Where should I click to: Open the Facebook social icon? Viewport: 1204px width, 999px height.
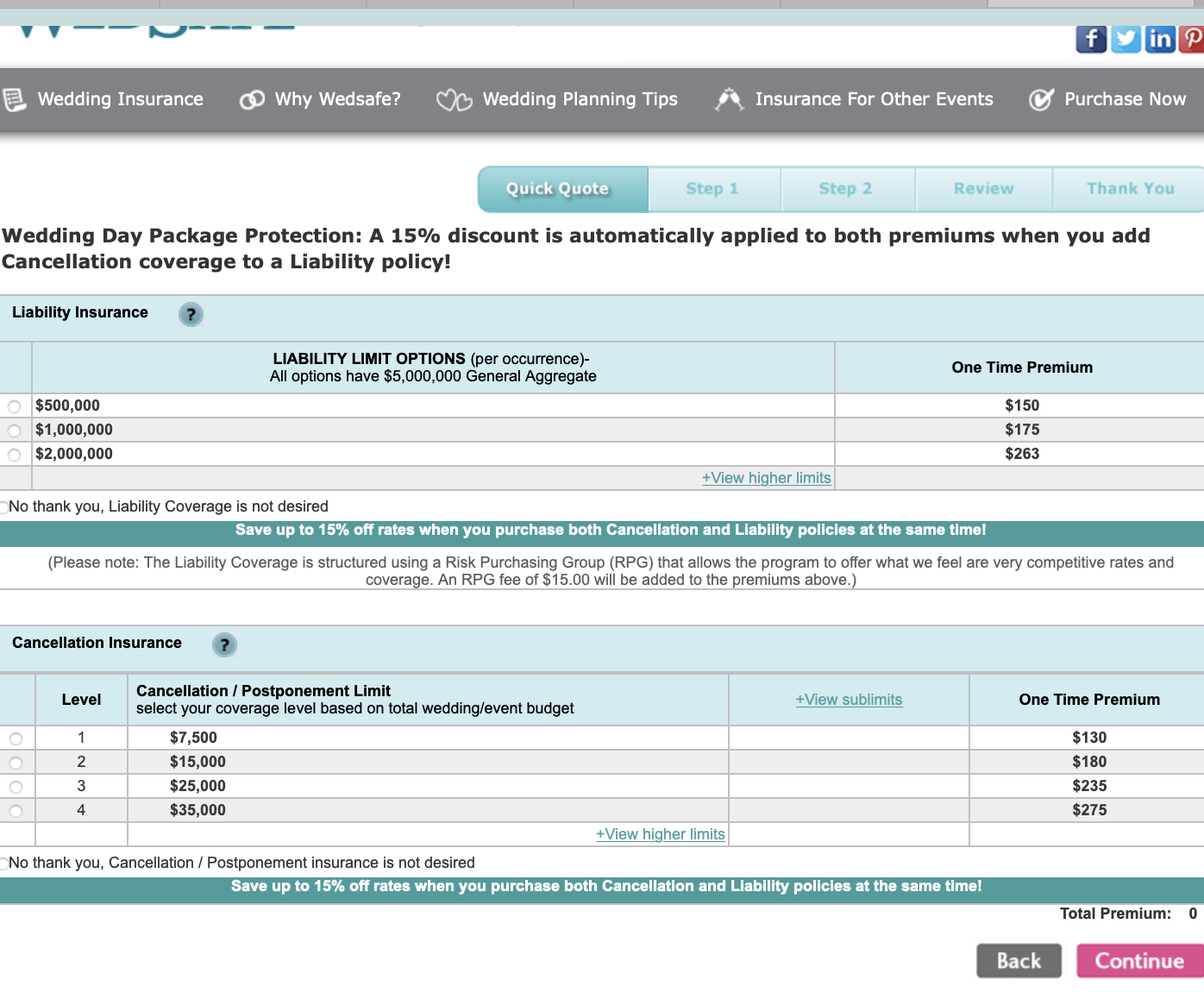[1091, 39]
